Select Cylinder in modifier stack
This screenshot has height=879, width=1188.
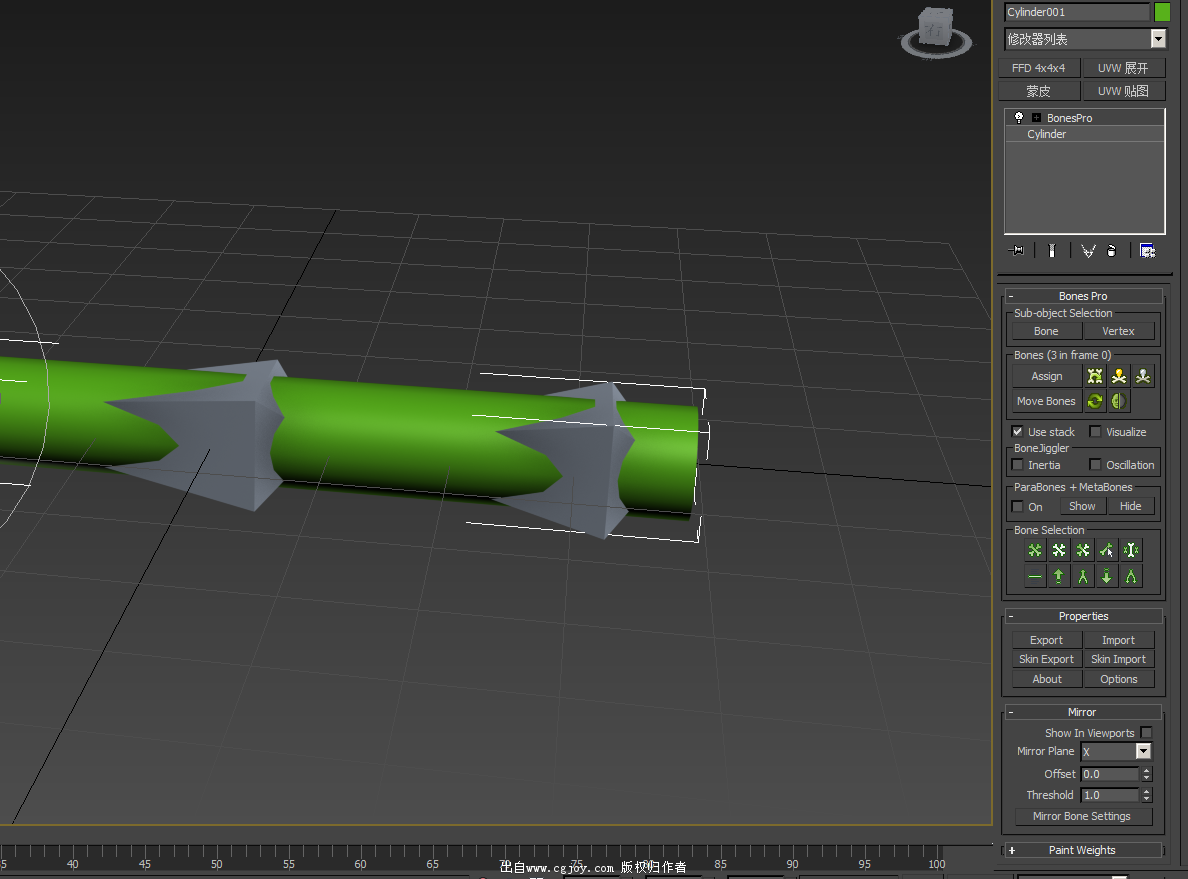coord(1047,134)
